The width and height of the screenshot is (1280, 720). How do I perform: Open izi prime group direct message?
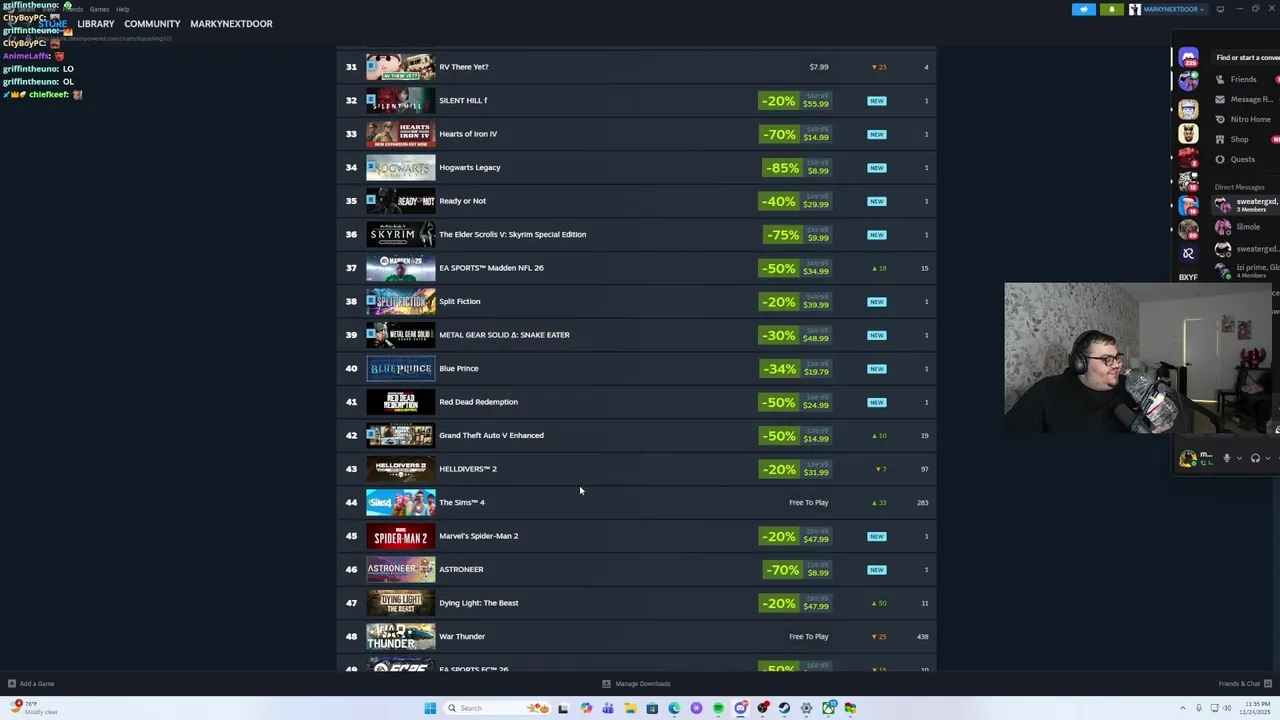pyautogui.click(x=1245, y=268)
